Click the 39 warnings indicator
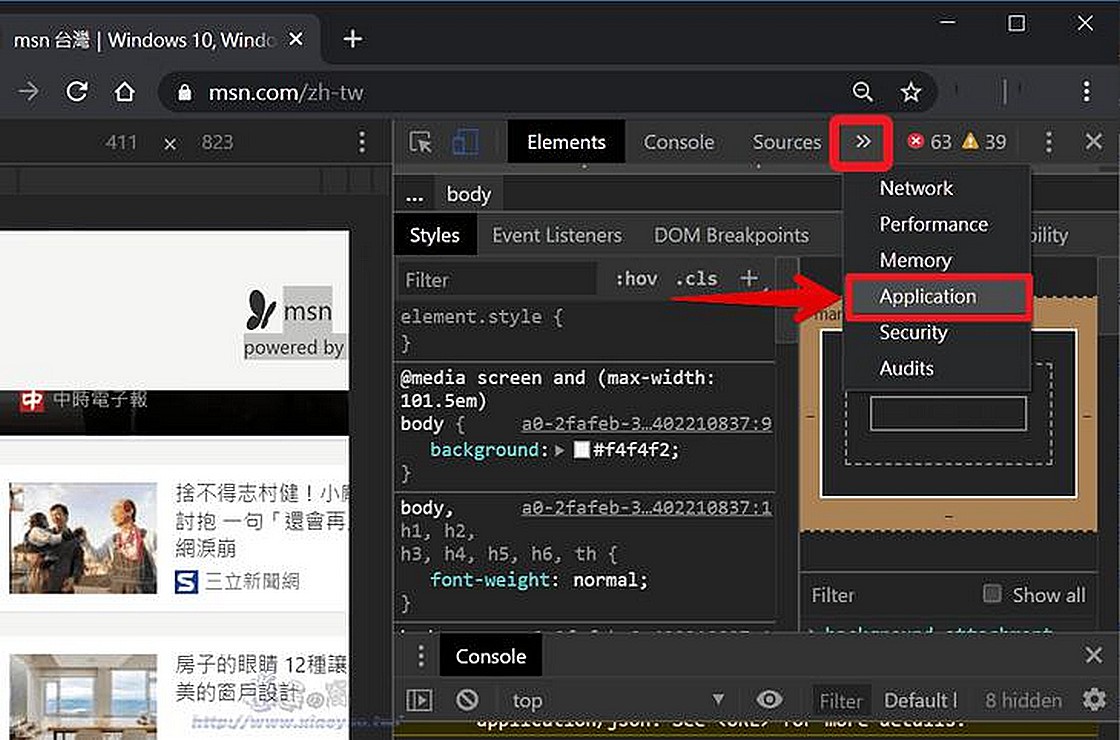 (984, 142)
